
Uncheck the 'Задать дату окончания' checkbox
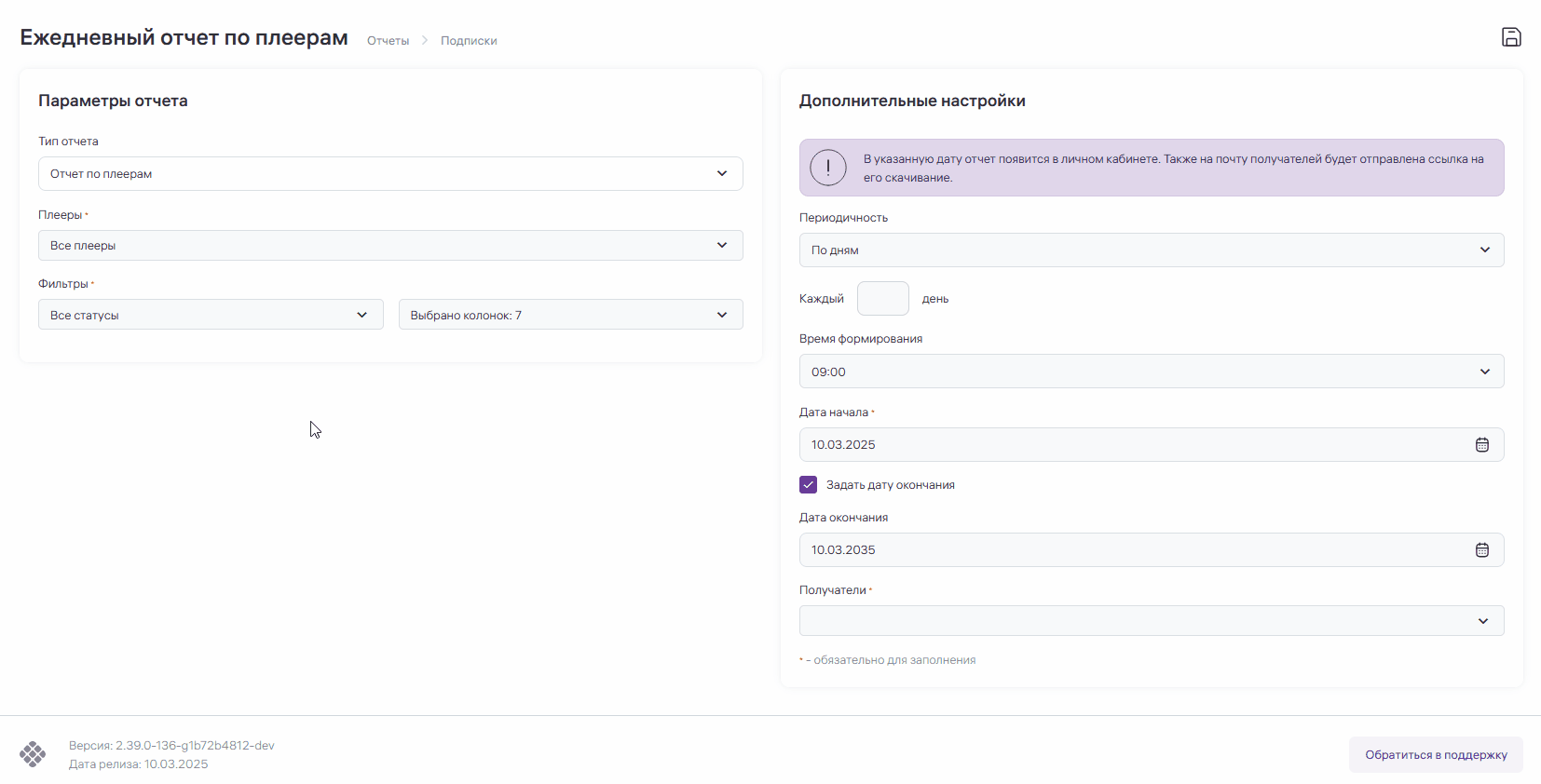coord(808,485)
